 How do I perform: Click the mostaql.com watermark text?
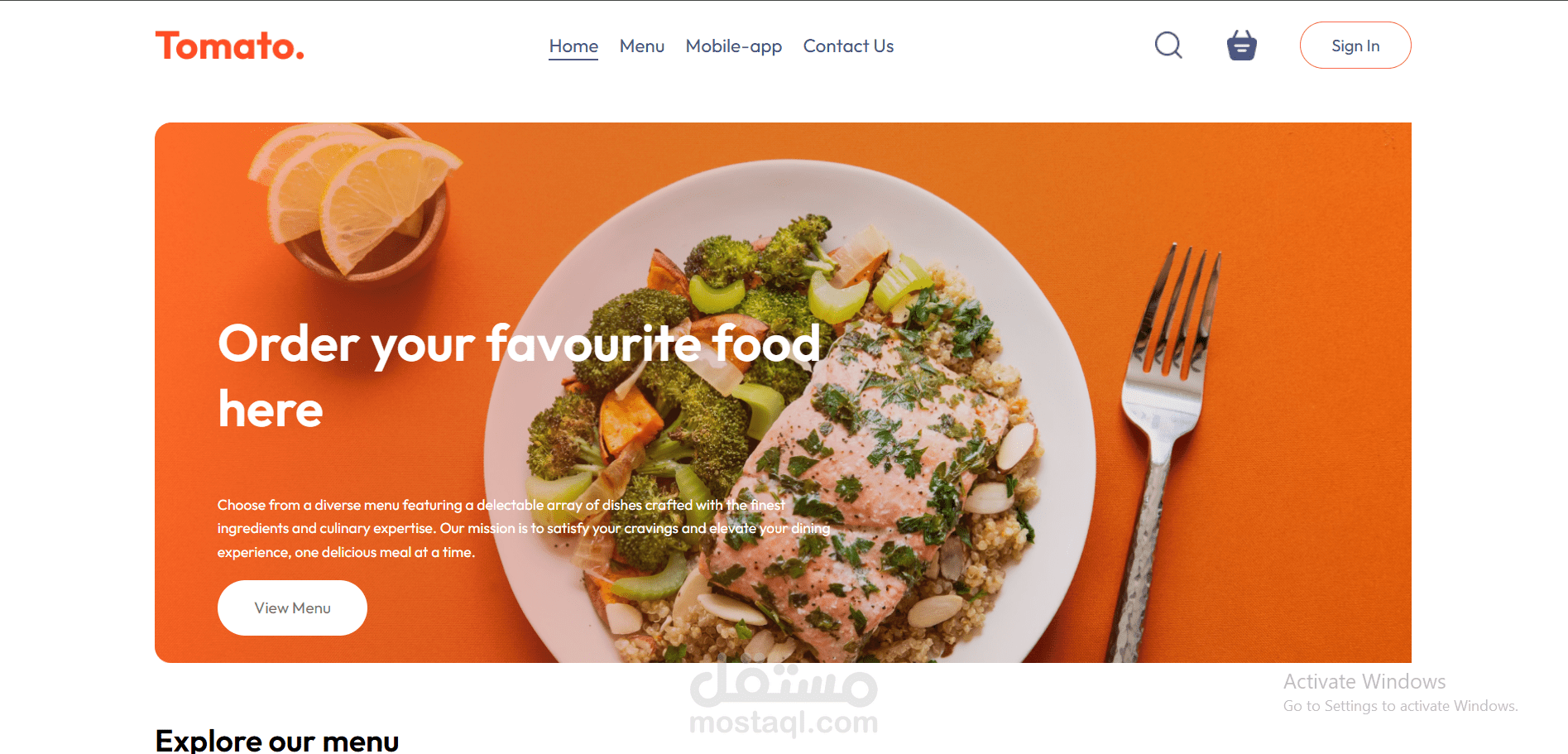(x=784, y=723)
